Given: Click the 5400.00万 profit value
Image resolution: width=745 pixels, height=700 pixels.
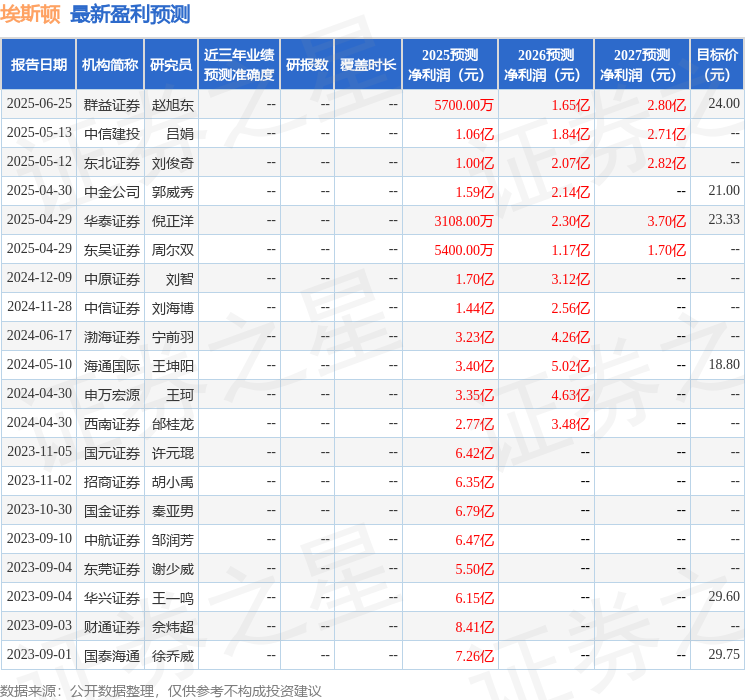Looking at the screenshot, I should tap(464, 250).
